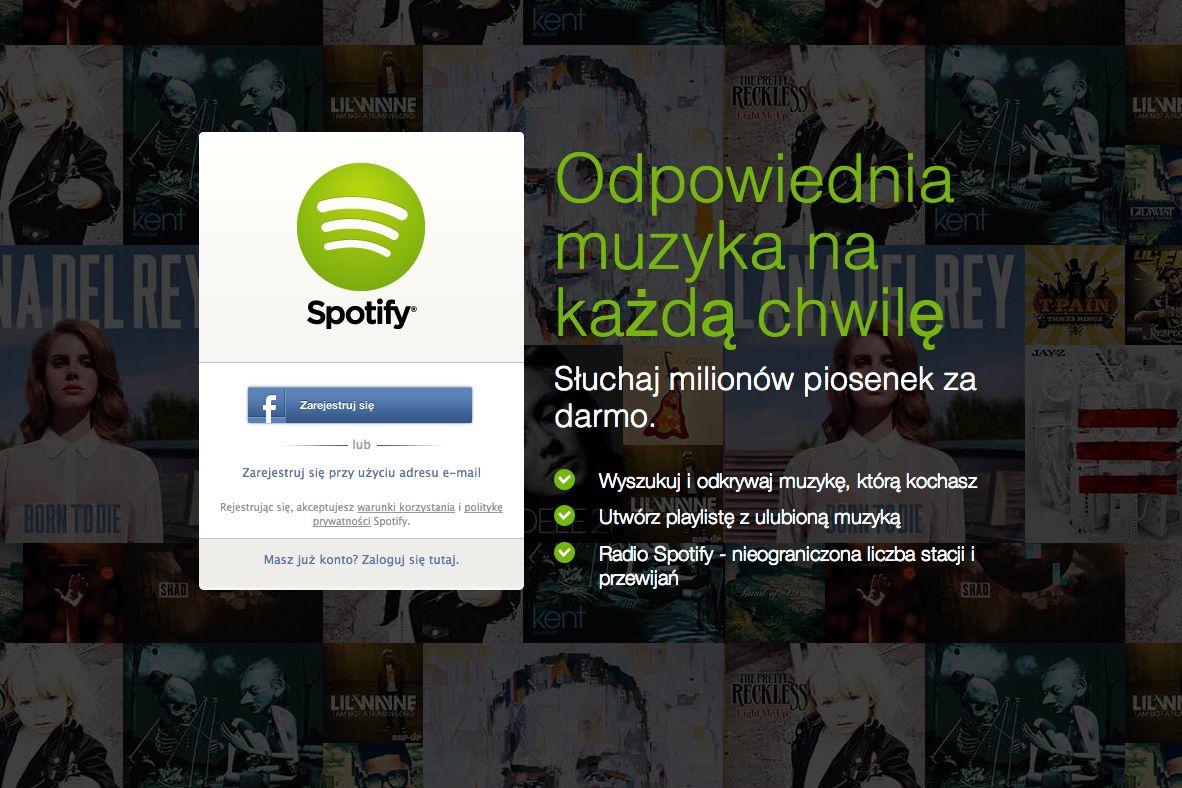Click checkmark icon beside Wyszukuj i odkrywaj
The image size is (1182, 788).
[x=564, y=480]
